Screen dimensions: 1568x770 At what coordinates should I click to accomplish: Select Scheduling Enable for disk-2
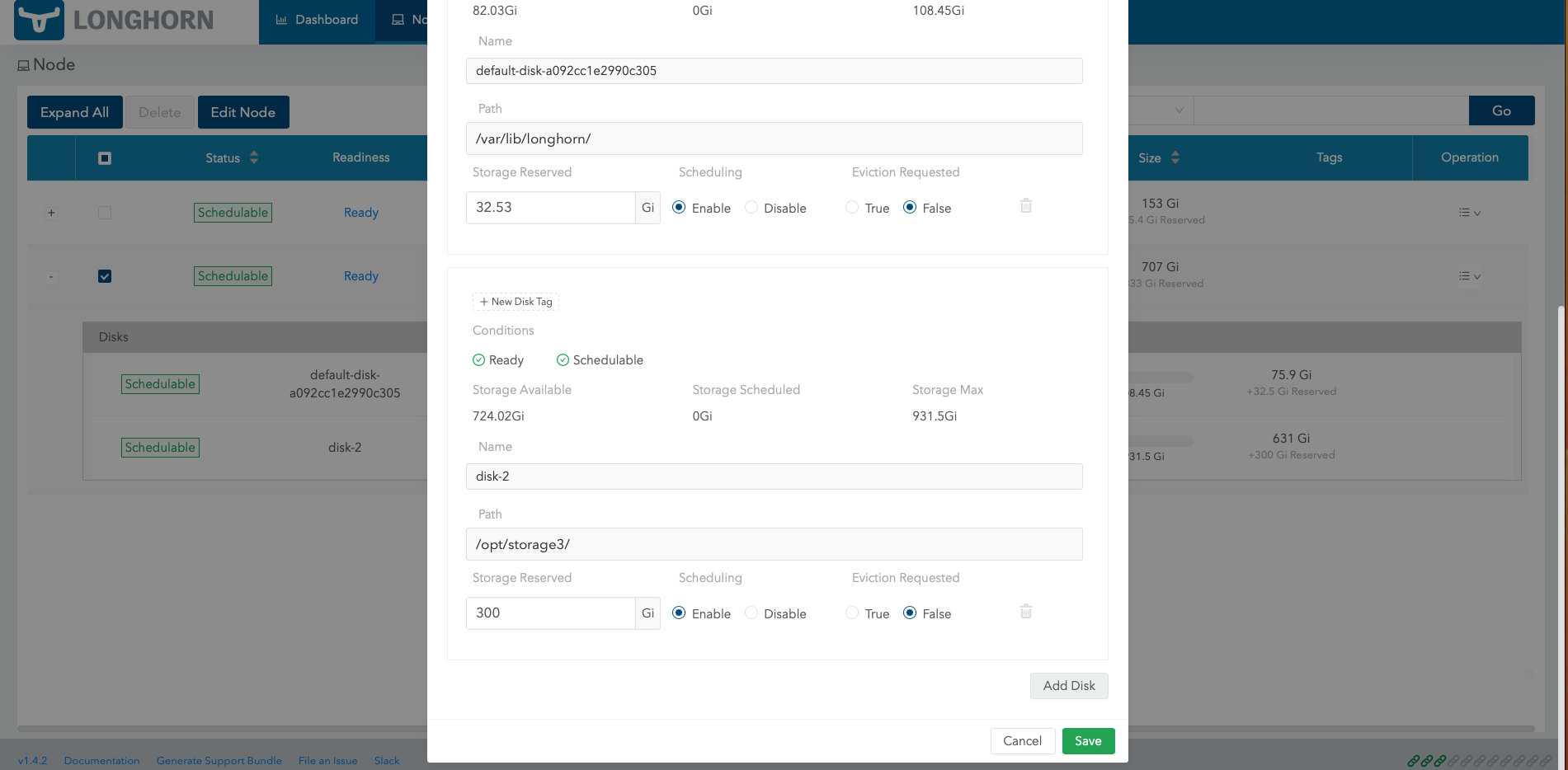pyautogui.click(x=679, y=613)
